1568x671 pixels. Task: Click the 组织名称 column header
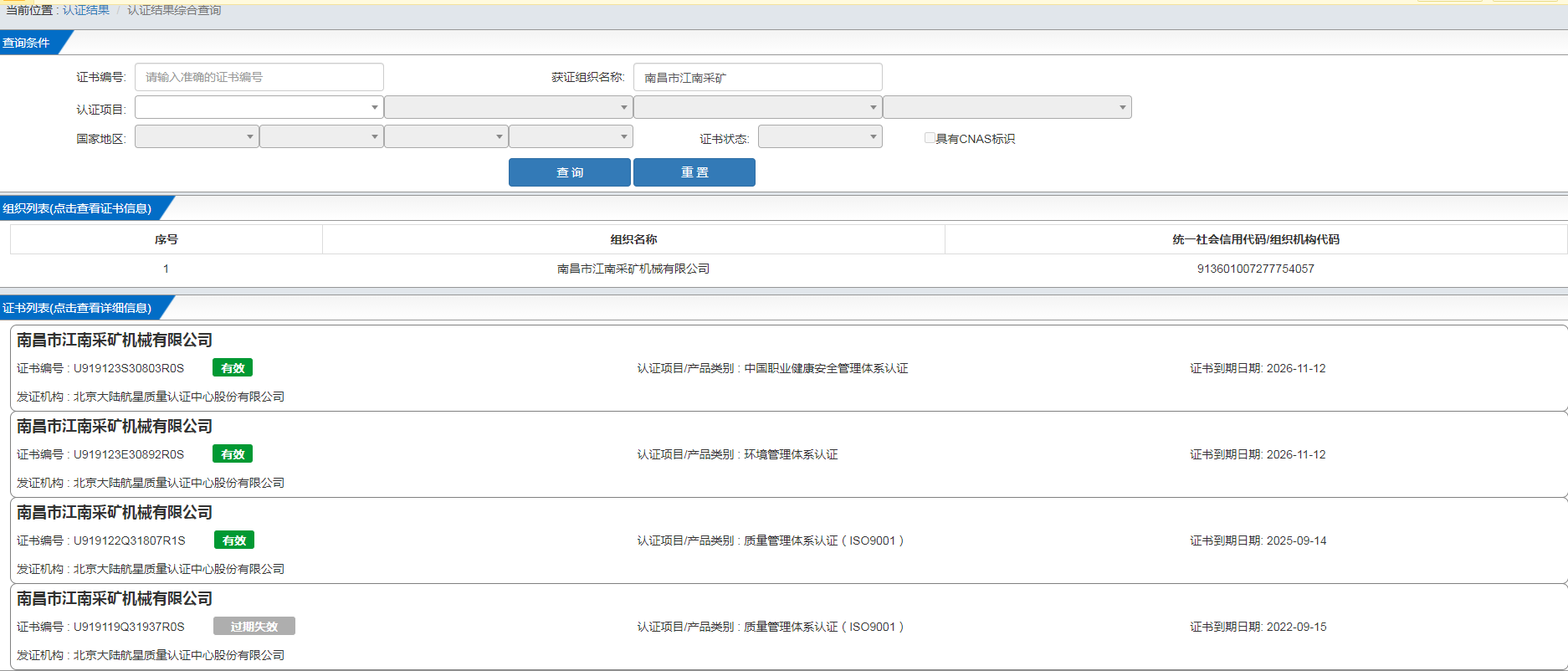pos(633,239)
